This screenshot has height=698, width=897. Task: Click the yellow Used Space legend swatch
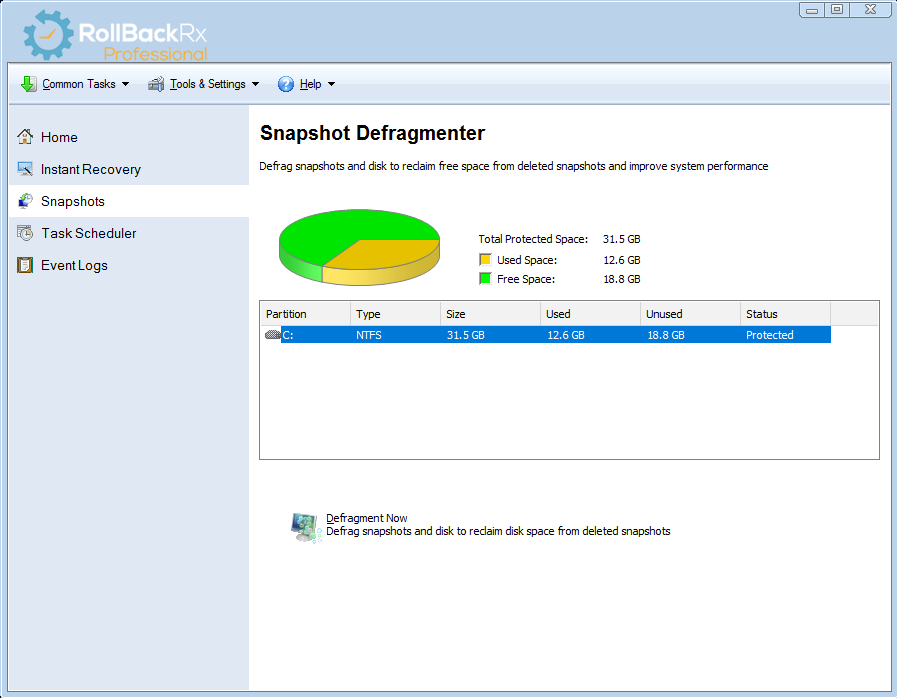pos(485,260)
